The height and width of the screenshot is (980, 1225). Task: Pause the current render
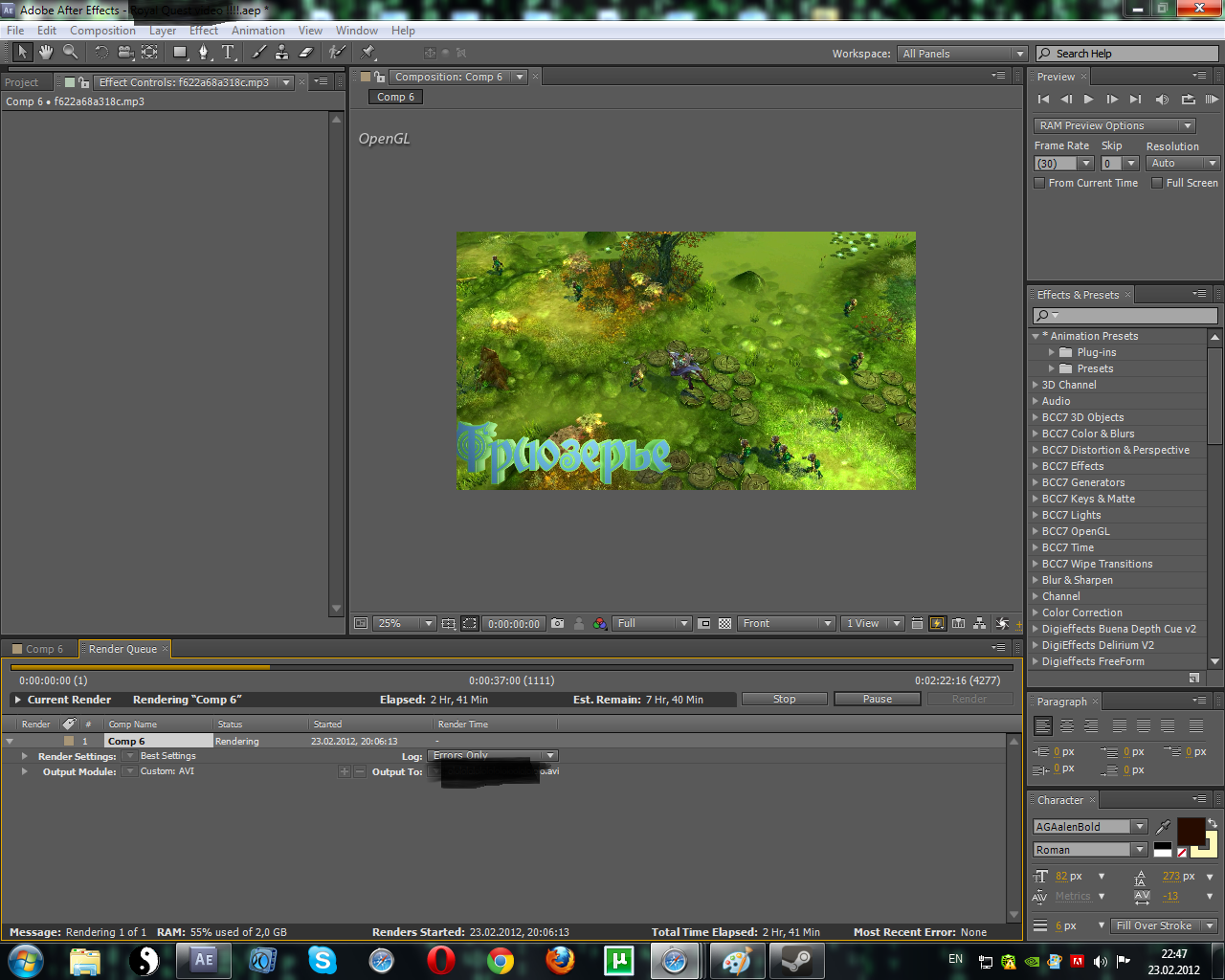877,700
